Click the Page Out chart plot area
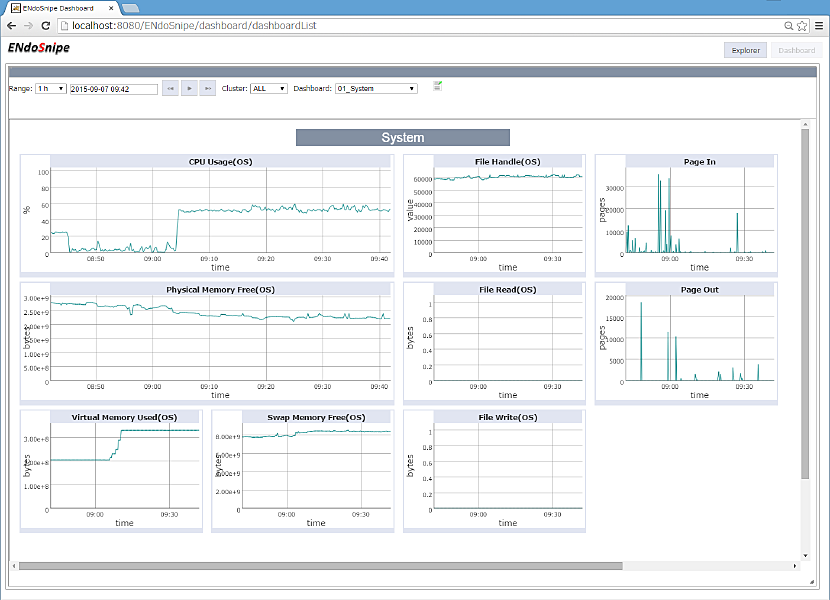This screenshot has height=600, width=830. pyautogui.click(x=700, y=338)
